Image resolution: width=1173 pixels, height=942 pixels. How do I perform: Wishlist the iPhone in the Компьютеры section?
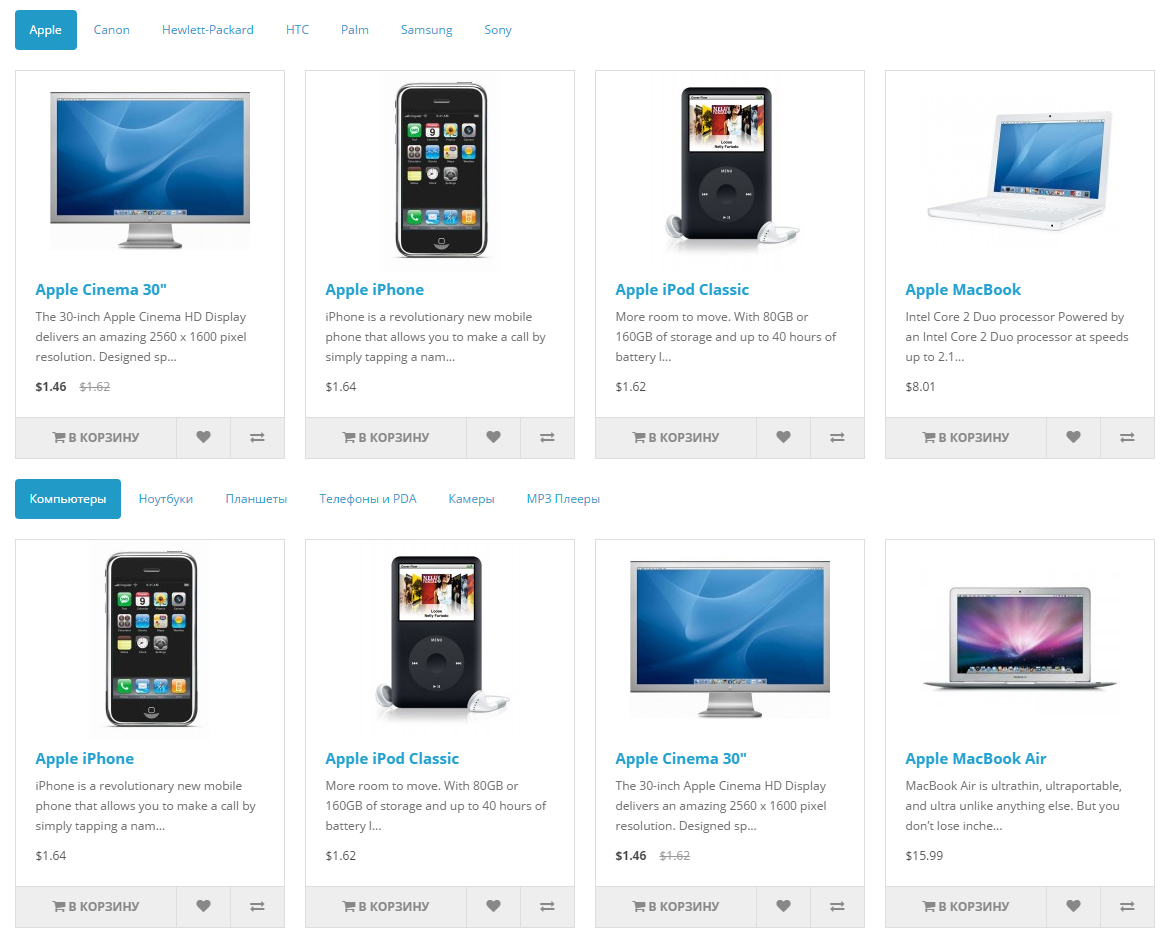(203, 907)
